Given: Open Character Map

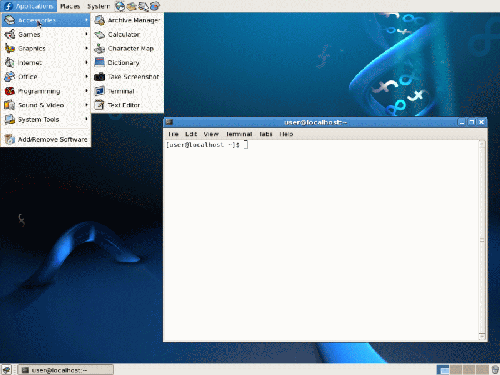Looking at the screenshot, I should 127,48.
